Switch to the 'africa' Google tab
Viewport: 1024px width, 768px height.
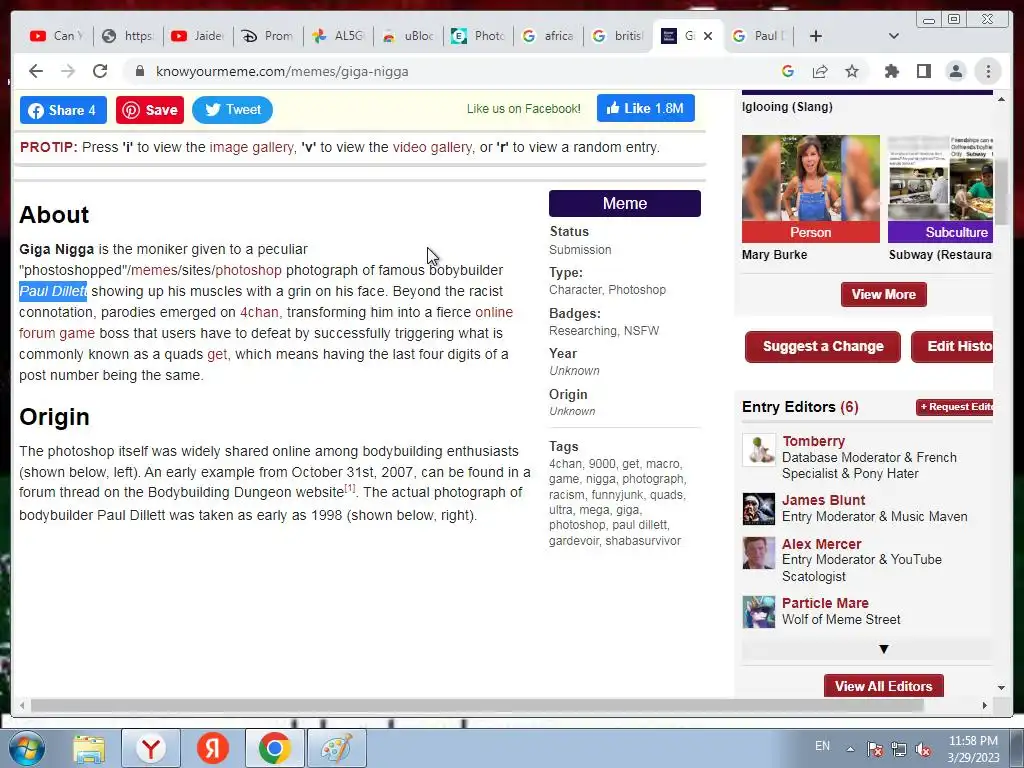pyautogui.click(x=549, y=36)
